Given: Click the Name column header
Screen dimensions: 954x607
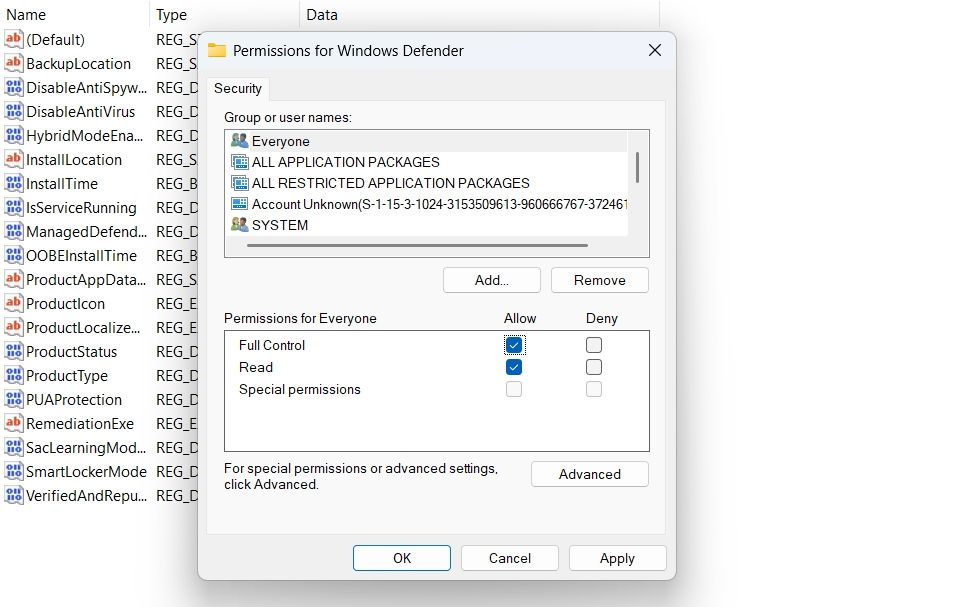Looking at the screenshot, I should (26, 15).
